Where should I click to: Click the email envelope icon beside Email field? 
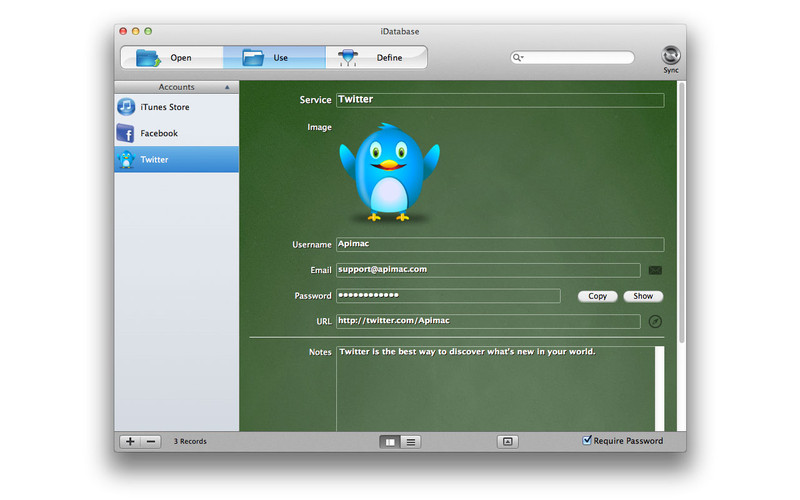click(655, 270)
